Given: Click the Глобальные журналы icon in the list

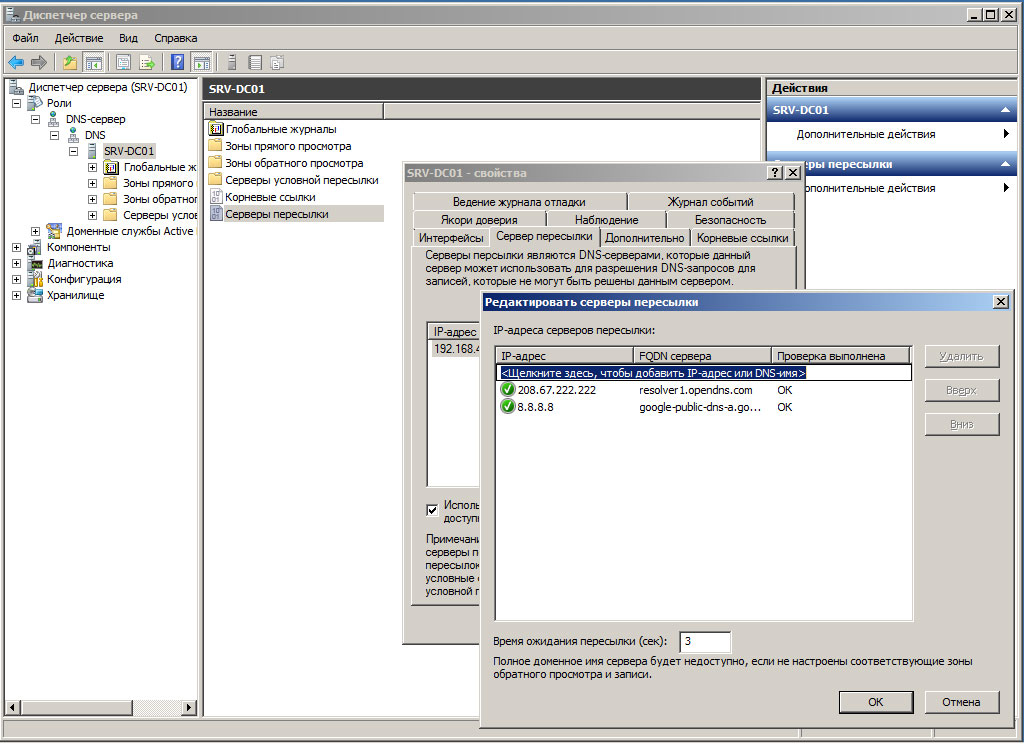Looking at the screenshot, I should tap(215, 129).
